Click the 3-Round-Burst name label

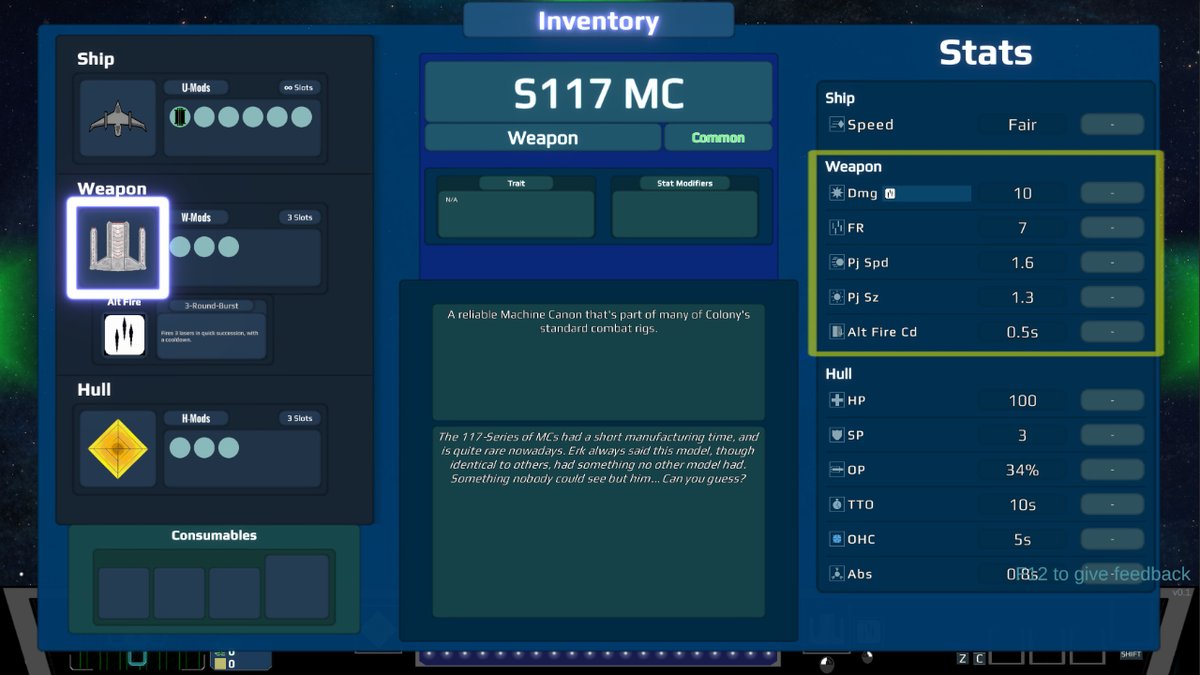tap(211, 306)
